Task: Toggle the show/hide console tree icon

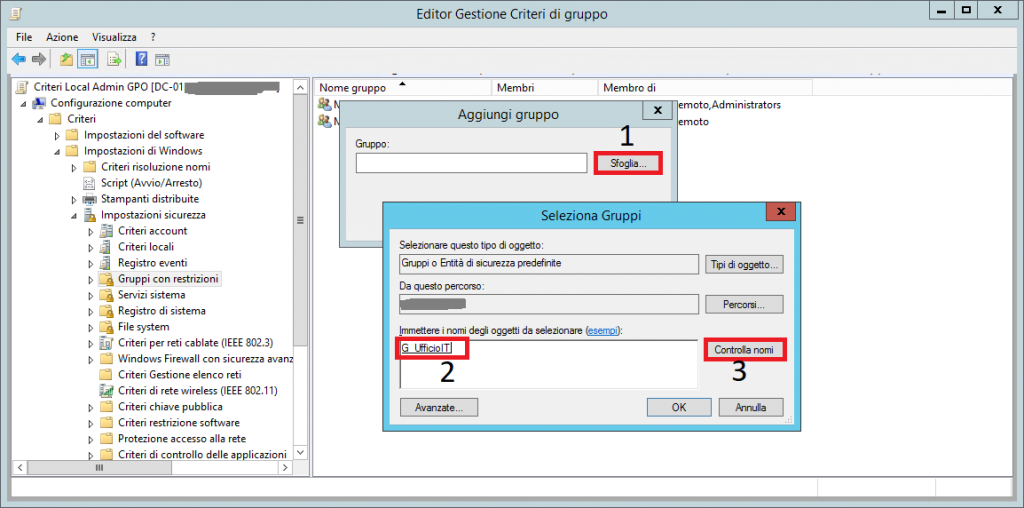Action: click(87, 59)
